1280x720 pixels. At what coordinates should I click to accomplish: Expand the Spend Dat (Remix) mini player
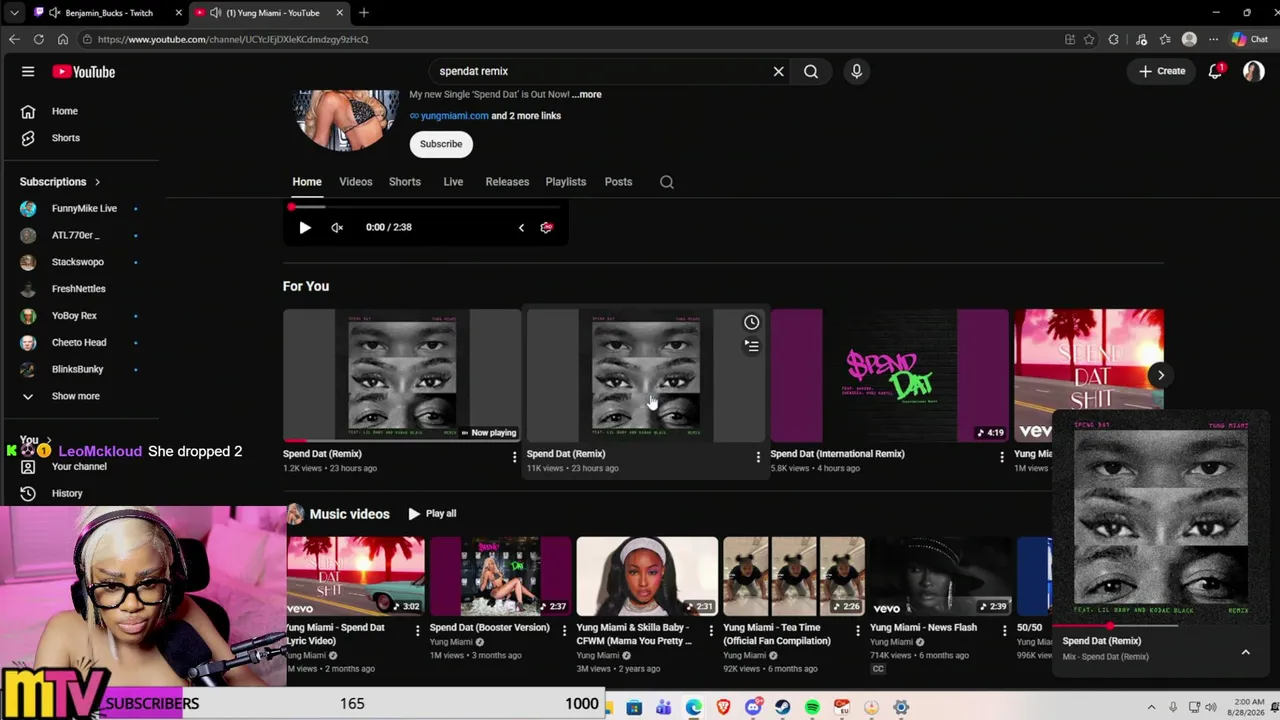click(x=1245, y=652)
